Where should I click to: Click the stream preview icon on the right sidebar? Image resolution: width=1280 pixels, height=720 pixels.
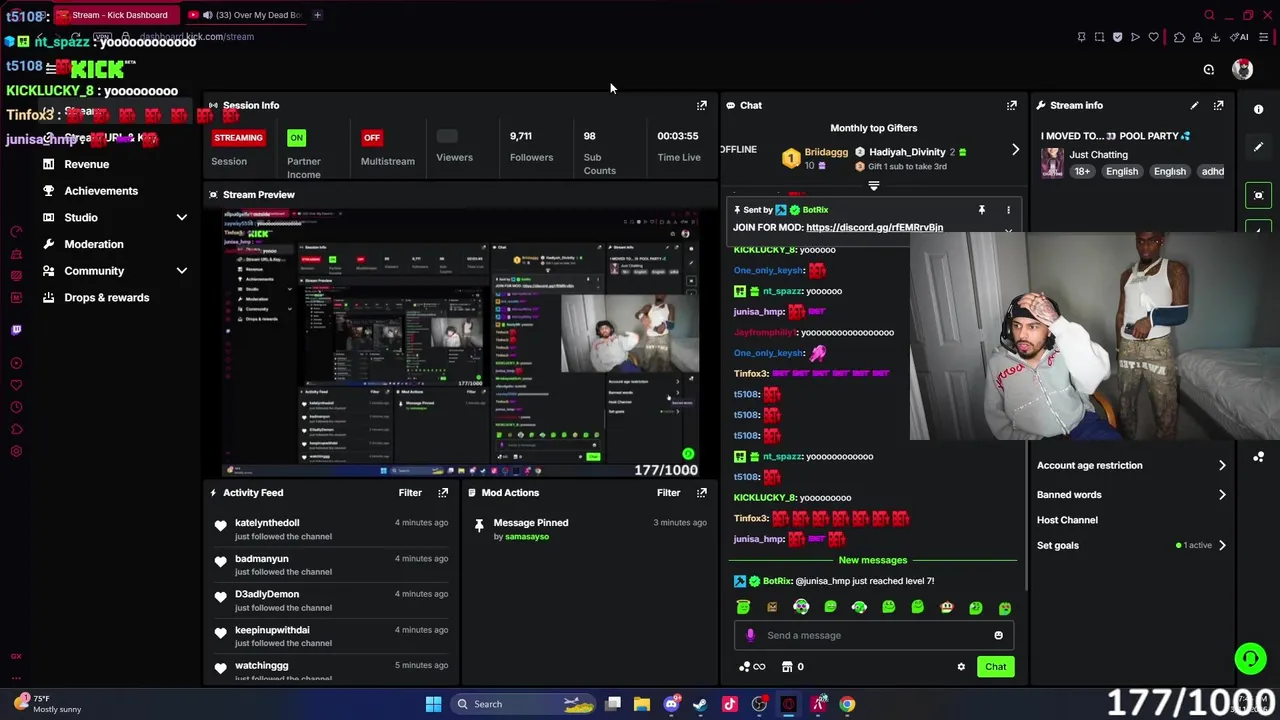[x=1259, y=195]
